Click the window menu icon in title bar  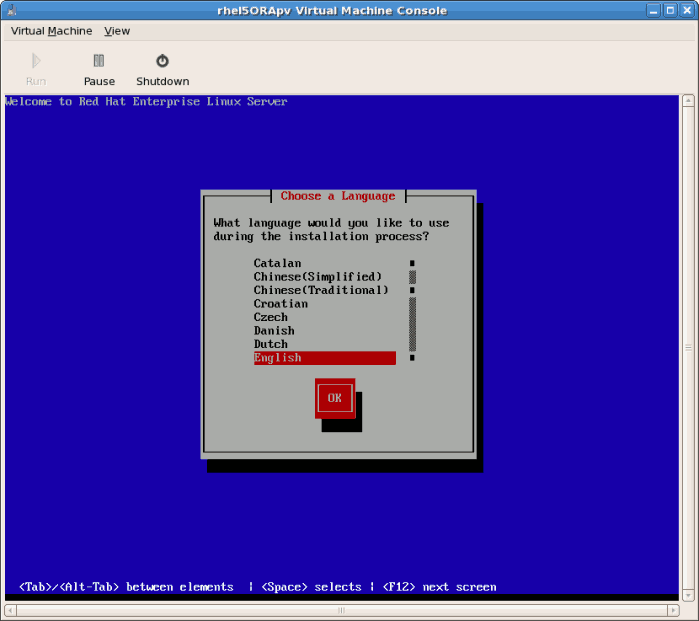coord(11,10)
